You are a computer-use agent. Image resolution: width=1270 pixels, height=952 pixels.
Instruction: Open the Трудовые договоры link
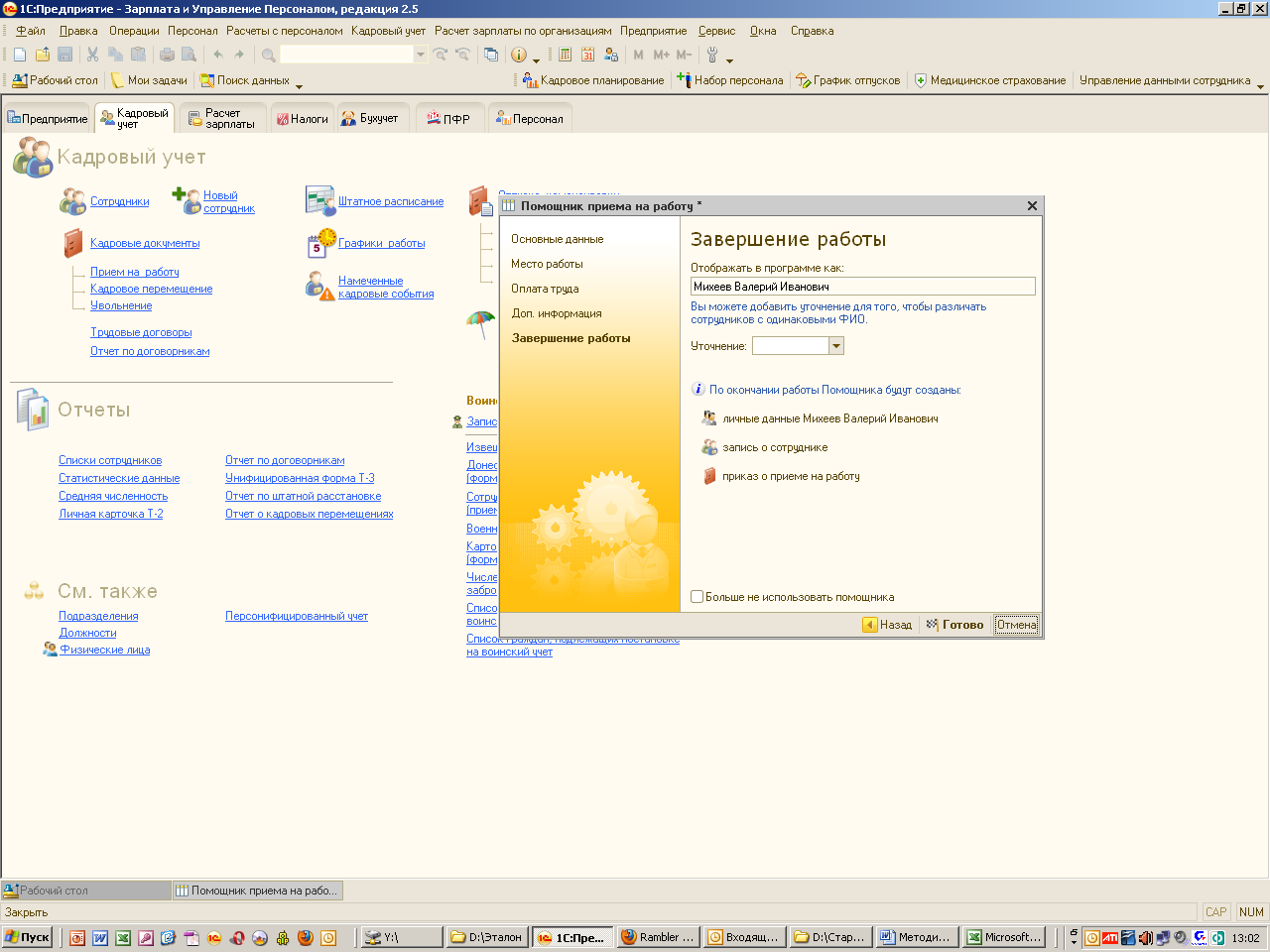point(141,332)
